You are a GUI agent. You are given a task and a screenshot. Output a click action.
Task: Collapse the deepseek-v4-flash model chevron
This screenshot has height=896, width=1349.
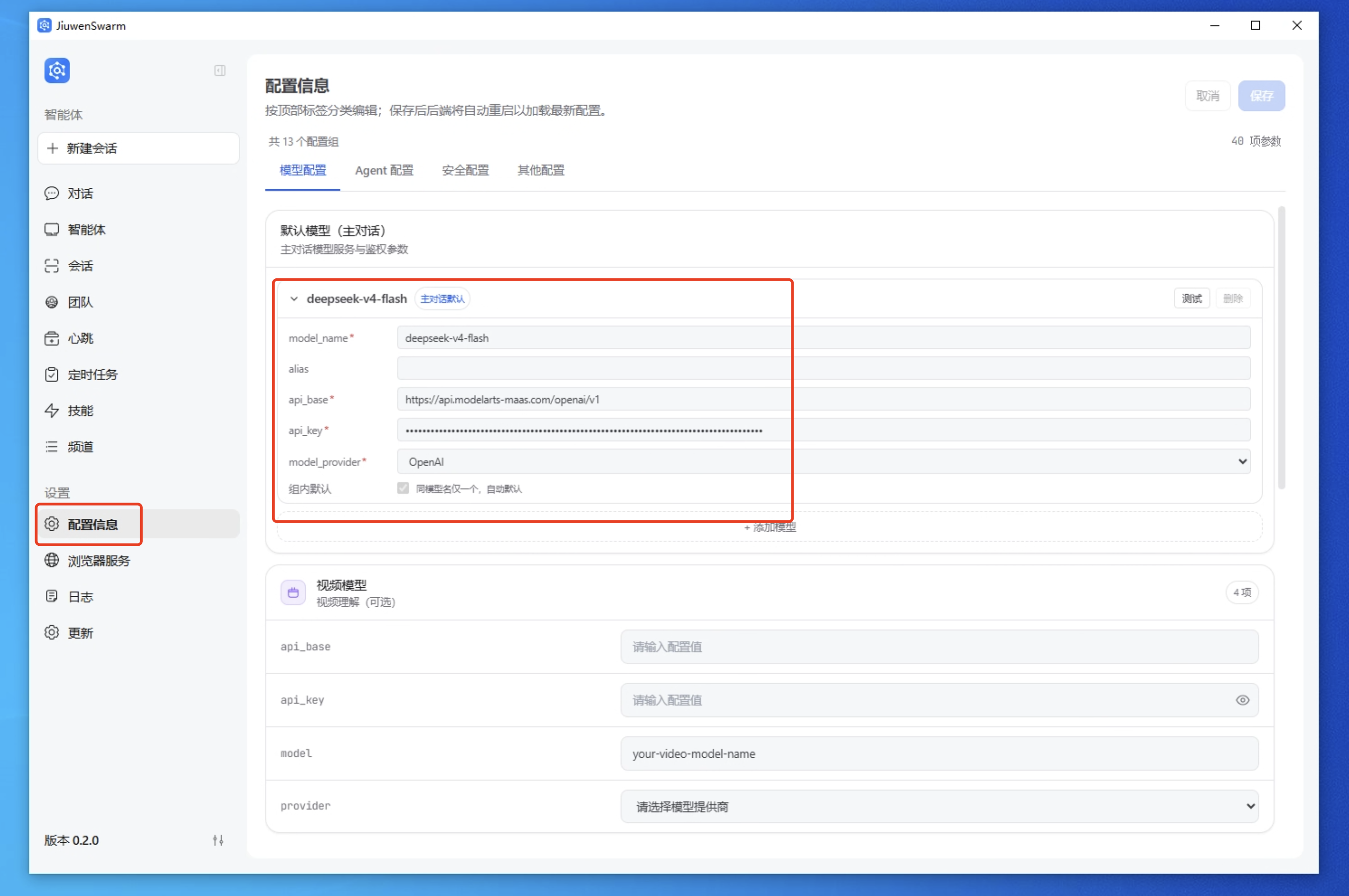pyautogui.click(x=294, y=299)
